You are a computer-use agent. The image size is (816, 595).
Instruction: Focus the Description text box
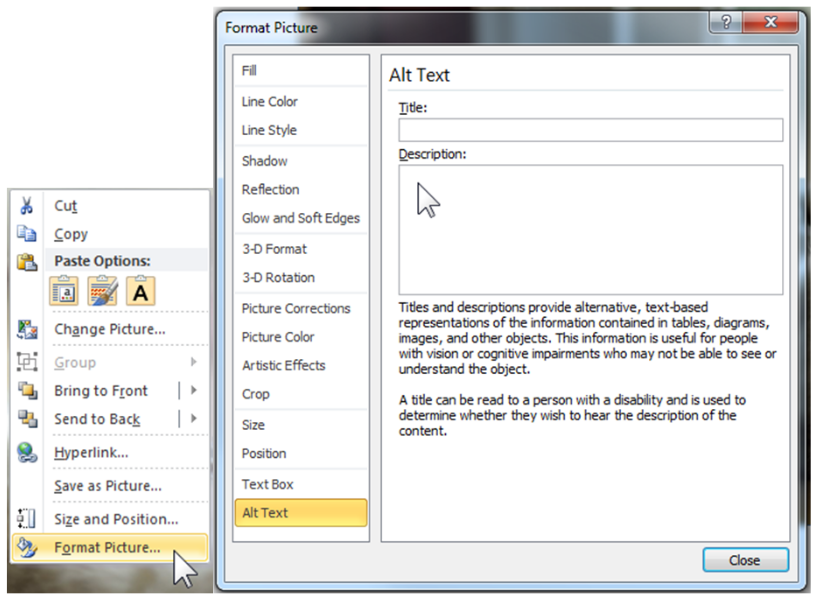[x=590, y=230]
